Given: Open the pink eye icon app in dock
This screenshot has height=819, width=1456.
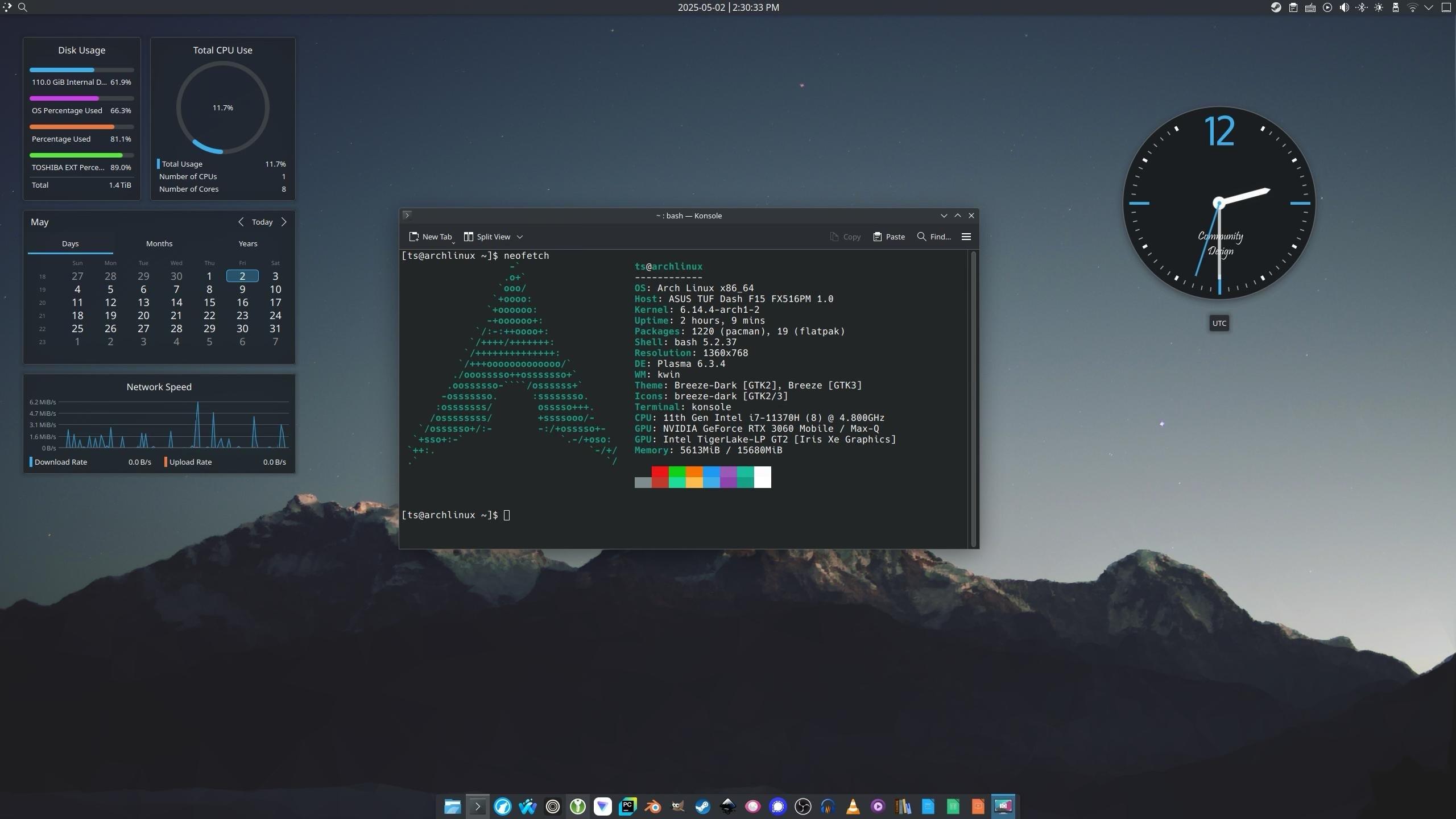Looking at the screenshot, I should (x=753, y=806).
